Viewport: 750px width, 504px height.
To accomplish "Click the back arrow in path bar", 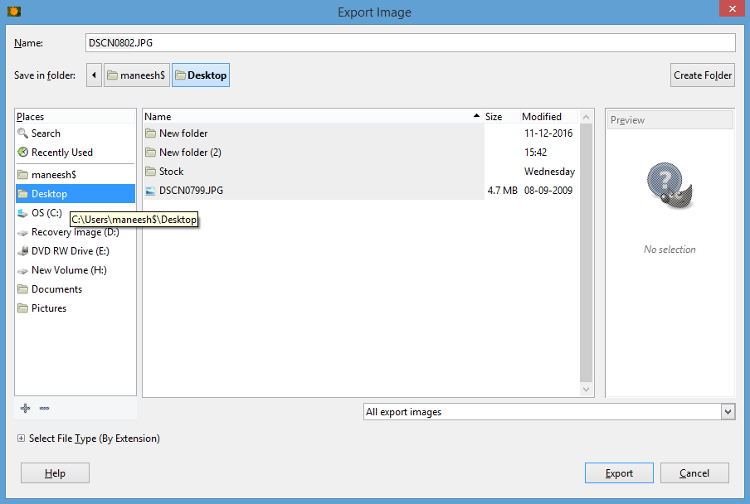I will (94, 75).
